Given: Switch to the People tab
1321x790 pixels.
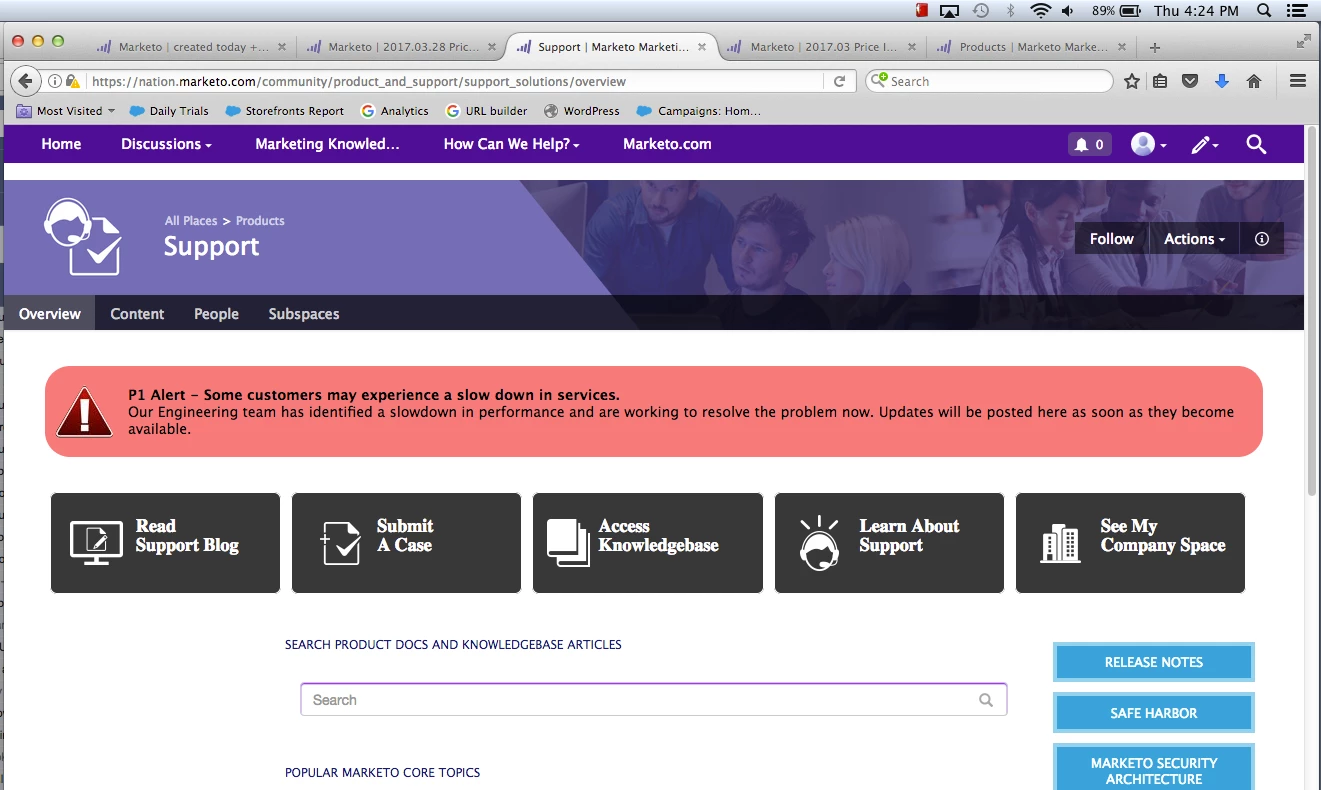Looking at the screenshot, I should pyautogui.click(x=216, y=313).
